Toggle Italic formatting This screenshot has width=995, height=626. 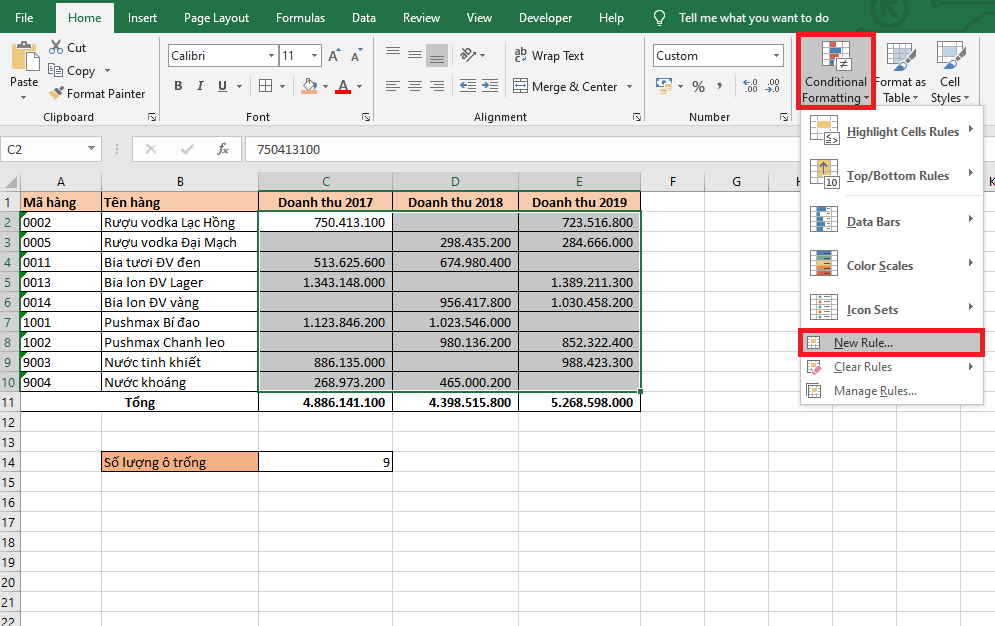coord(201,86)
